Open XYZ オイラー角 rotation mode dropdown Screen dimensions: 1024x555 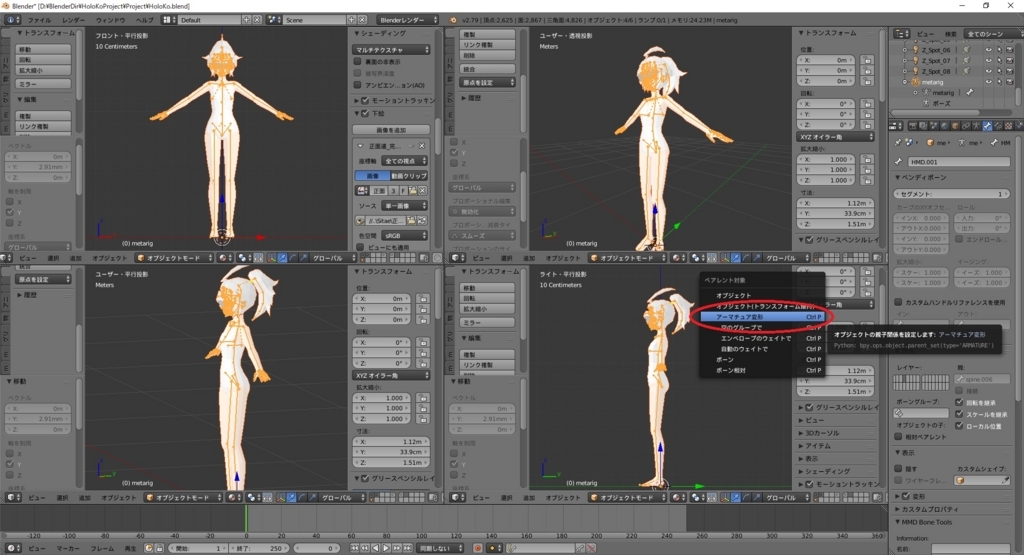[835, 137]
